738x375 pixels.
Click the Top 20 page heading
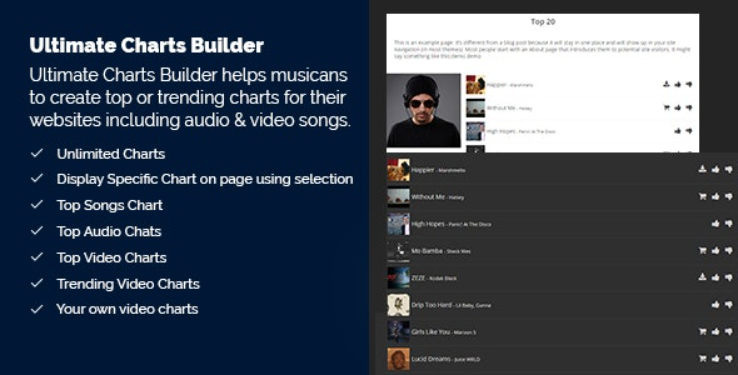[x=543, y=22]
